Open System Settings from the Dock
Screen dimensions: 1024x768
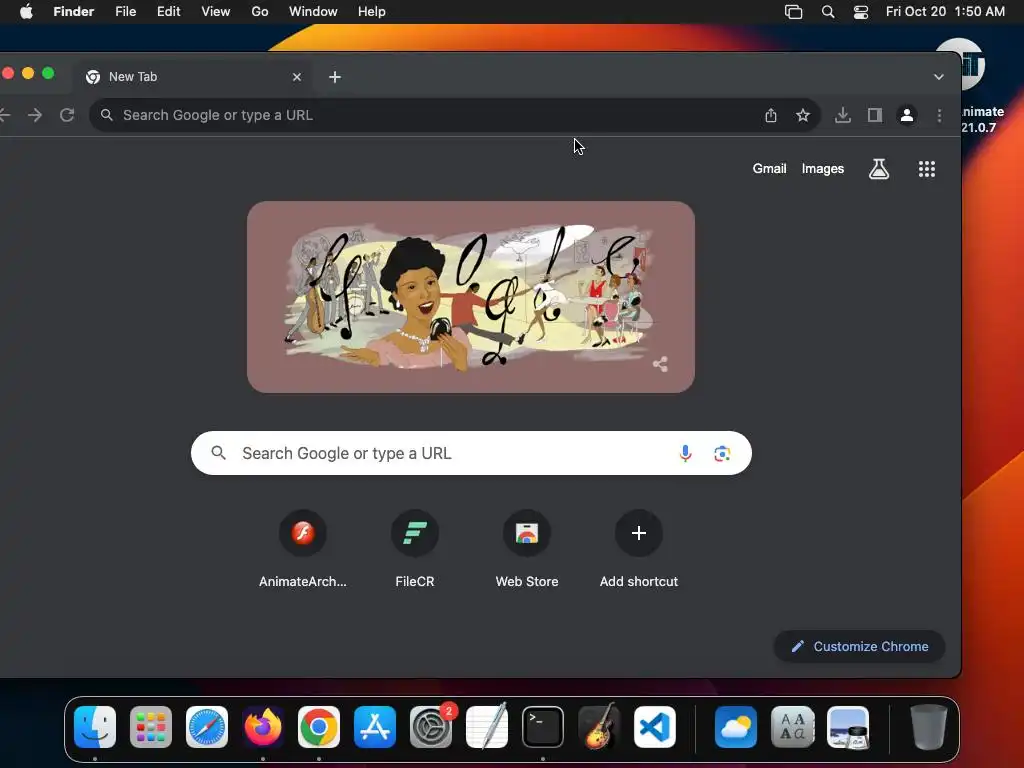click(x=431, y=727)
